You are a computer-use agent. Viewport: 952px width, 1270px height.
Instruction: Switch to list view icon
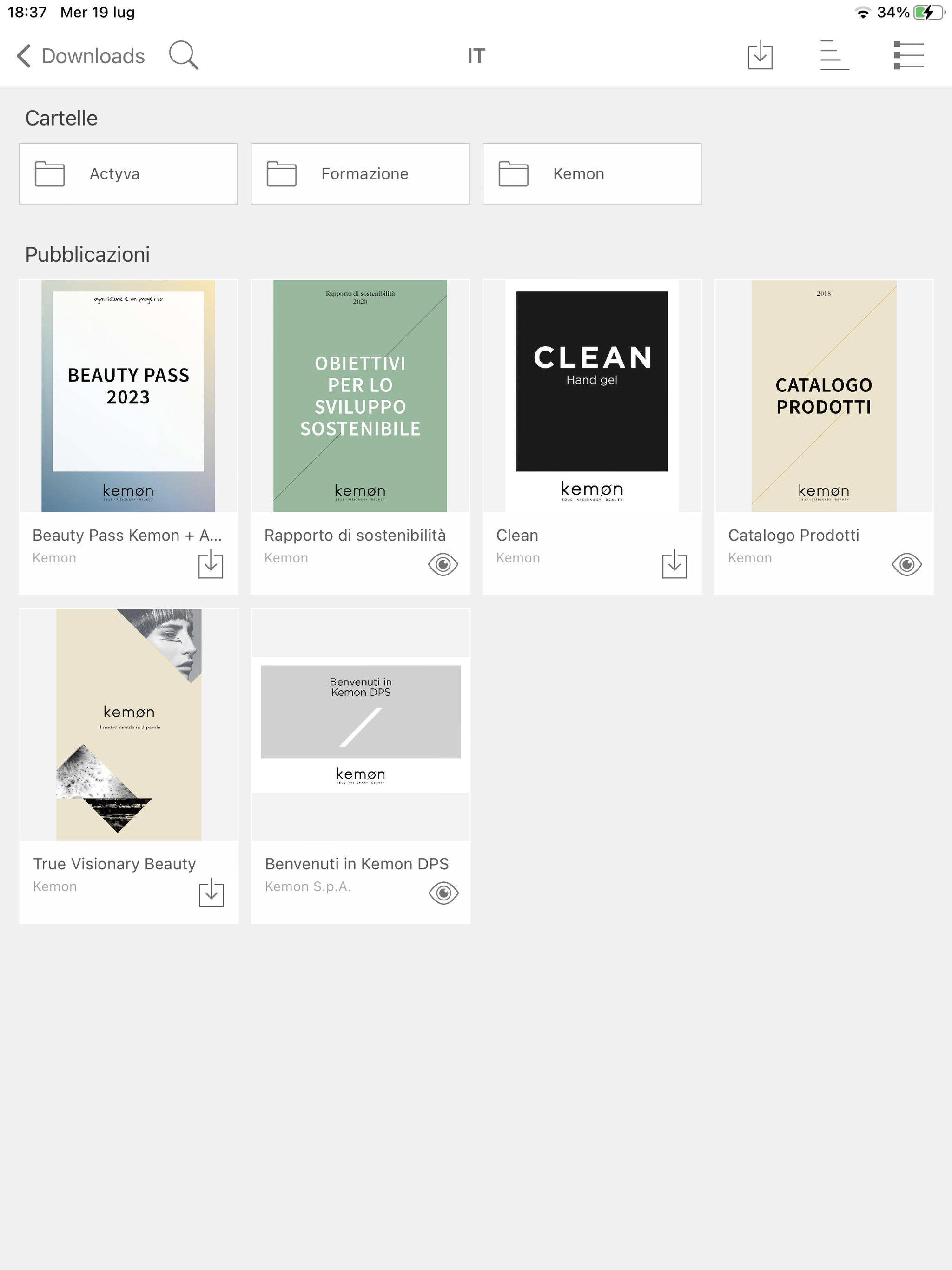pyautogui.click(x=909, y=55)
